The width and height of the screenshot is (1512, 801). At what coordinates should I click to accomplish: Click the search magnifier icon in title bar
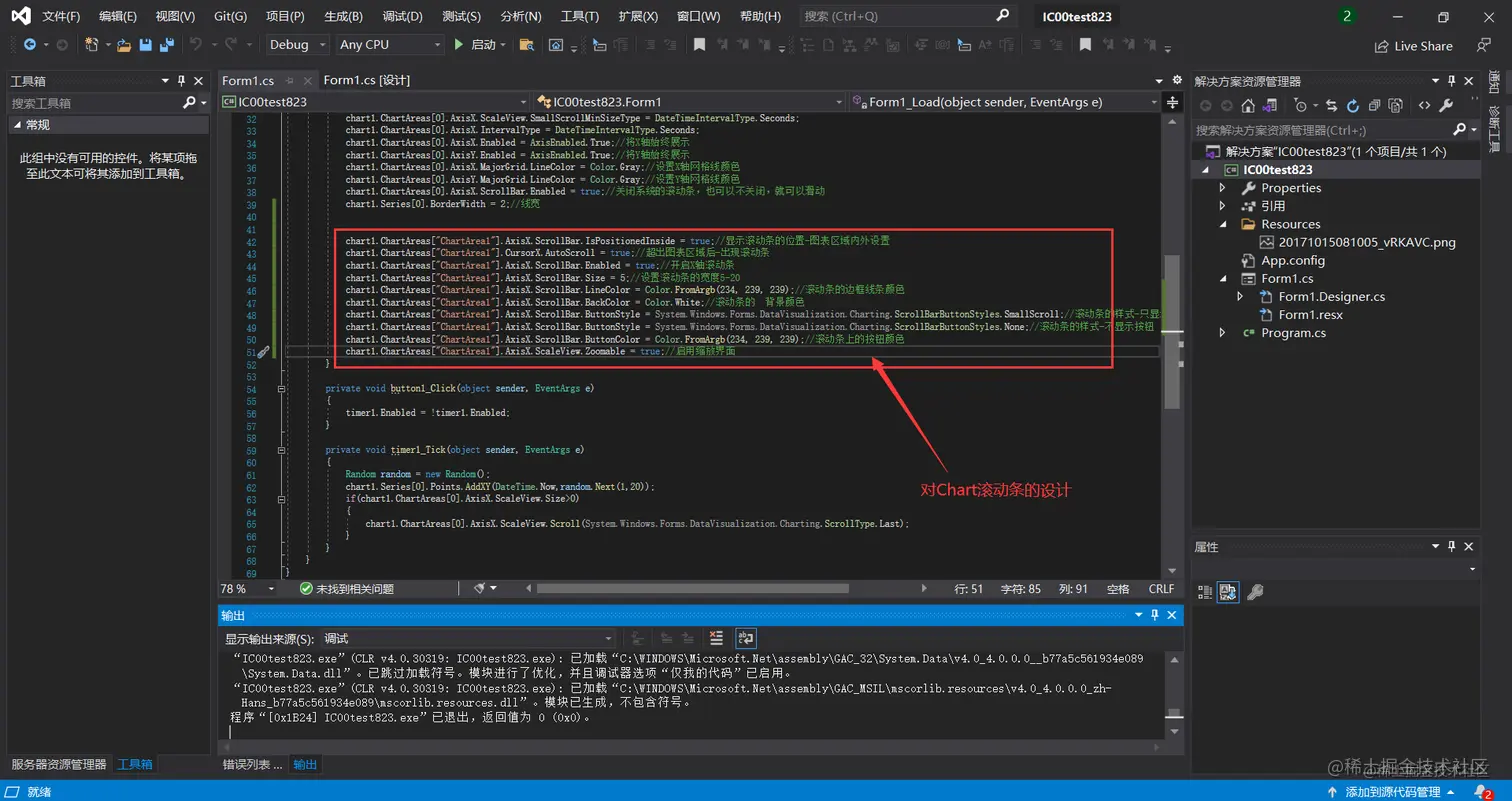click(1003, 16)
